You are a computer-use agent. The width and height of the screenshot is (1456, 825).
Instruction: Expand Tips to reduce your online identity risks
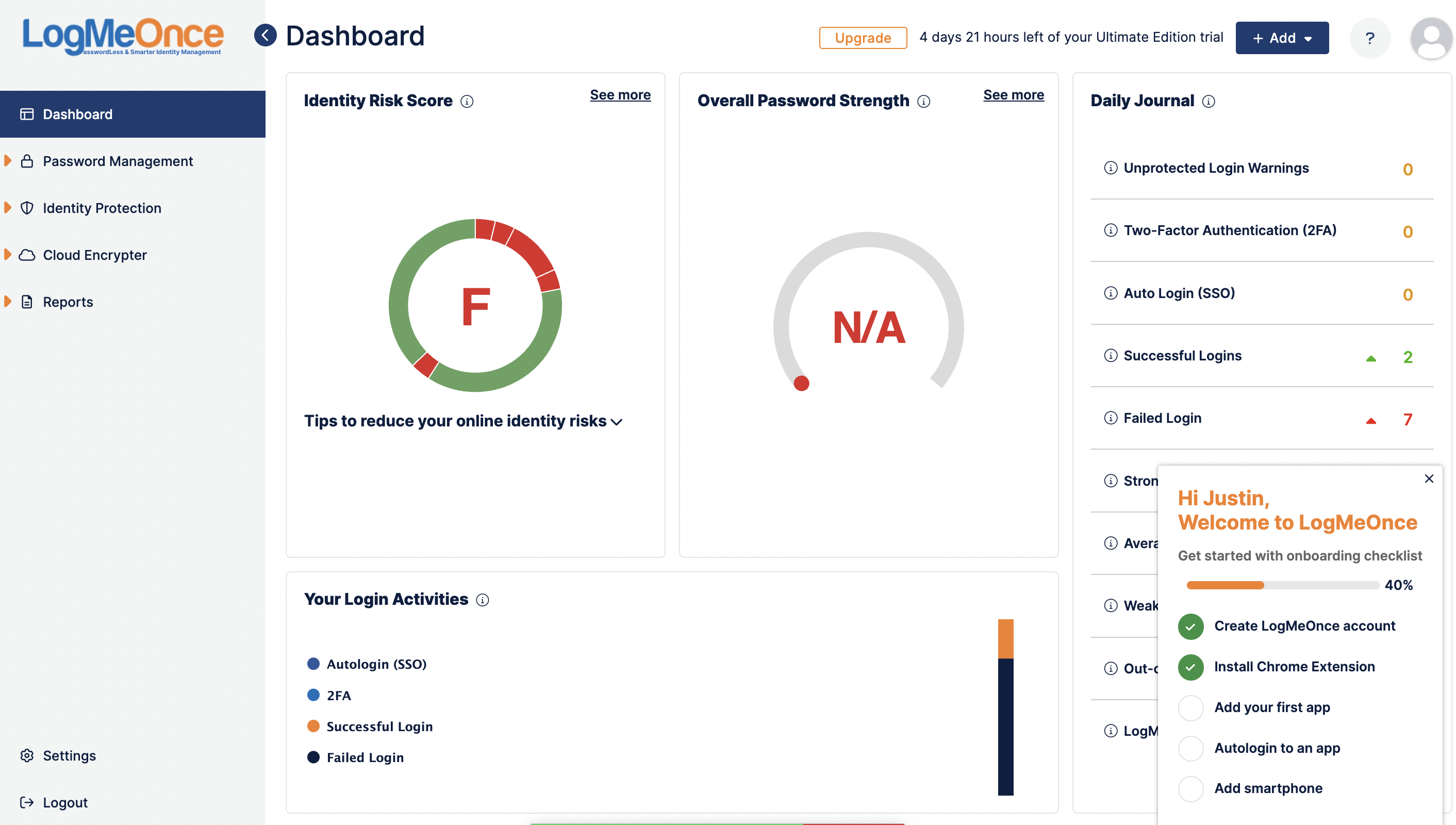coord(464,421)
